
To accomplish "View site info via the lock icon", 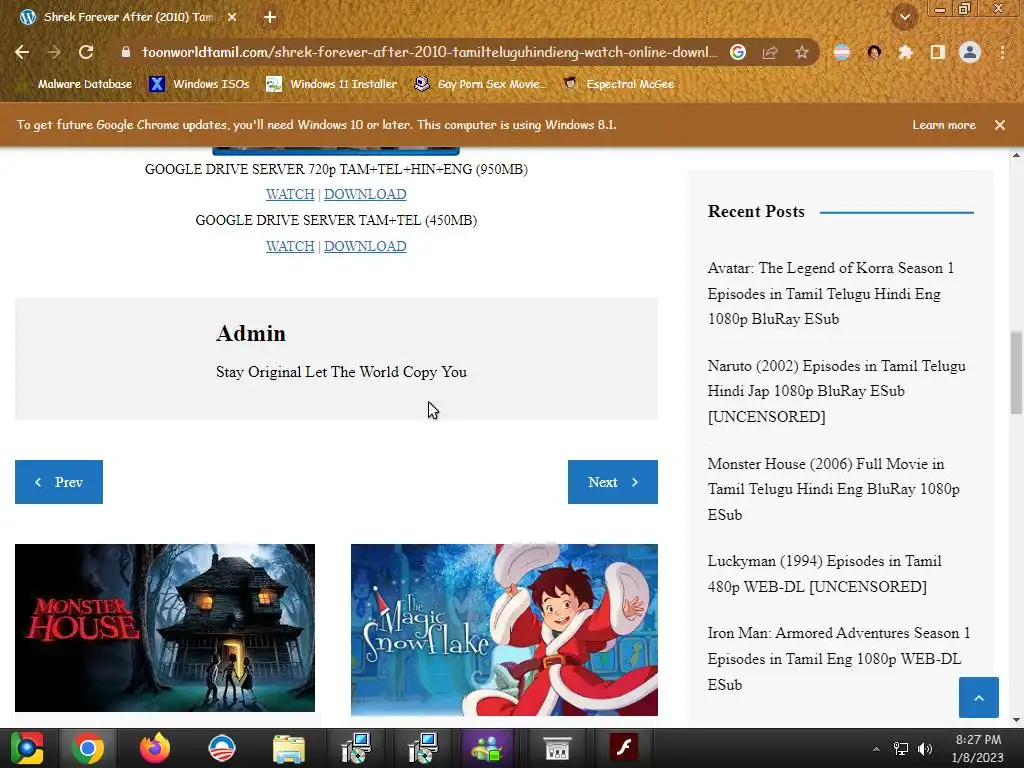I will coord(126,52).
